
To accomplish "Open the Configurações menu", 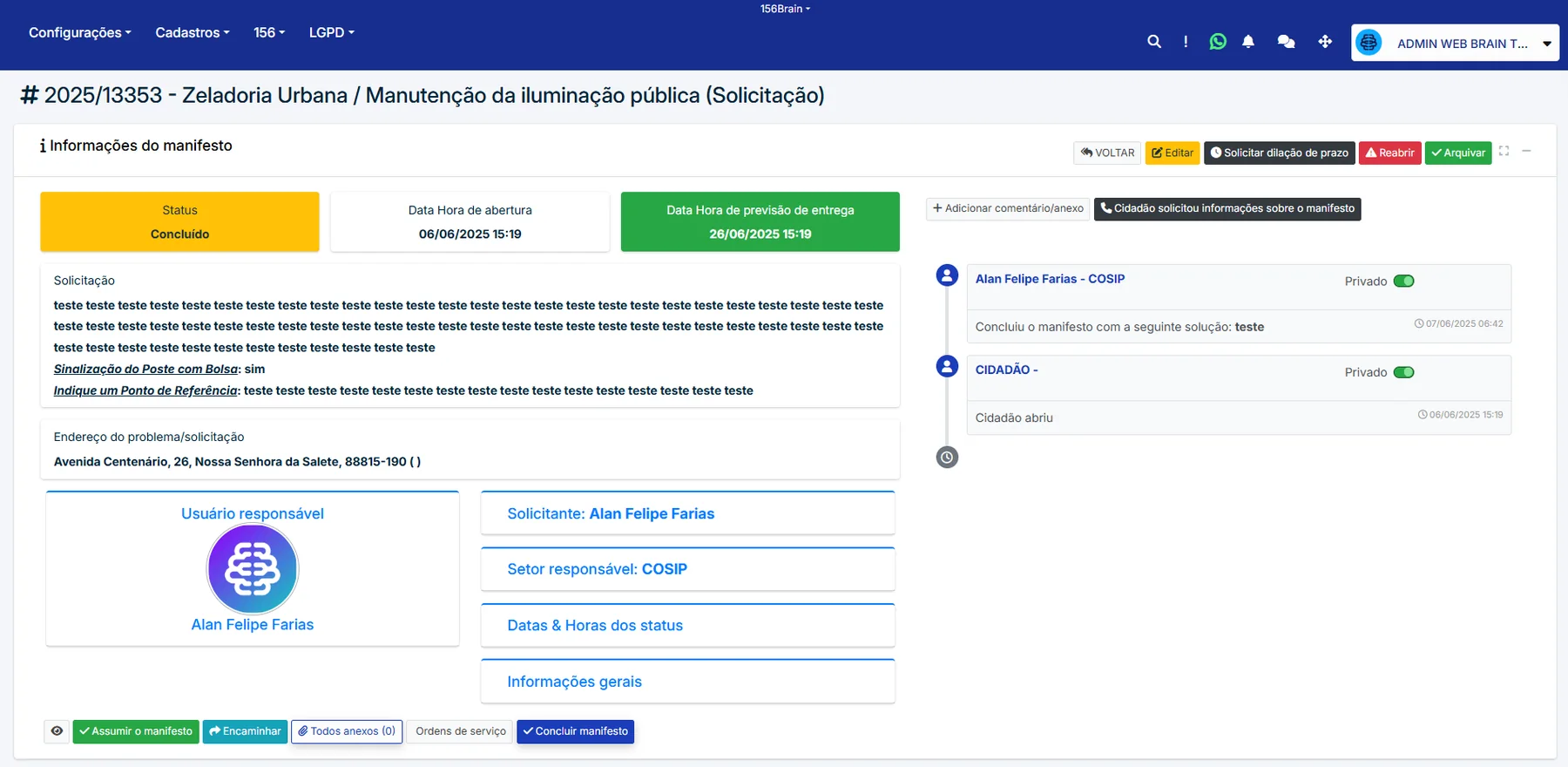I will pyautogui.click(x=80, y=32).
